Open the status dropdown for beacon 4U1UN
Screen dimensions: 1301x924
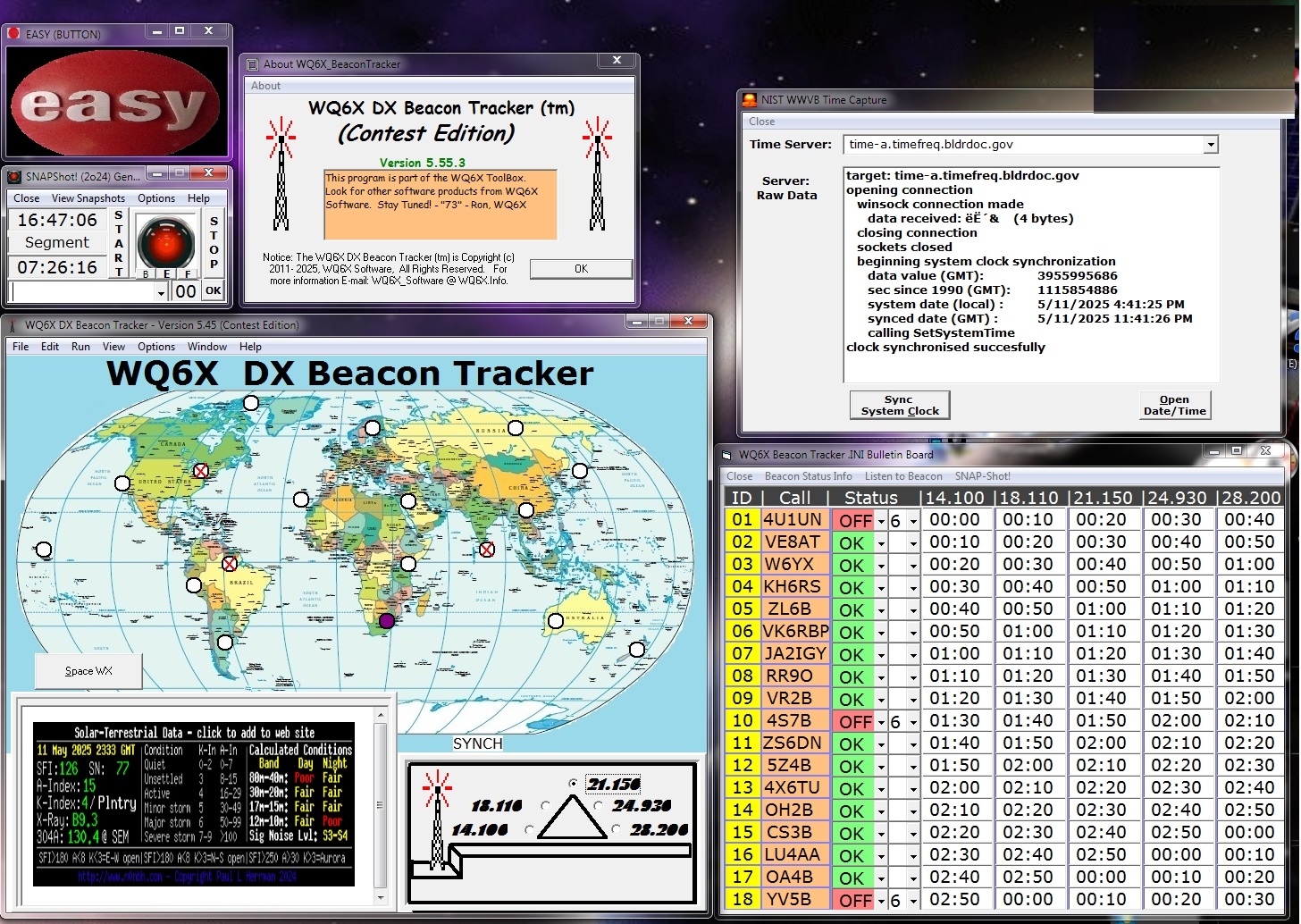(881, 521)
